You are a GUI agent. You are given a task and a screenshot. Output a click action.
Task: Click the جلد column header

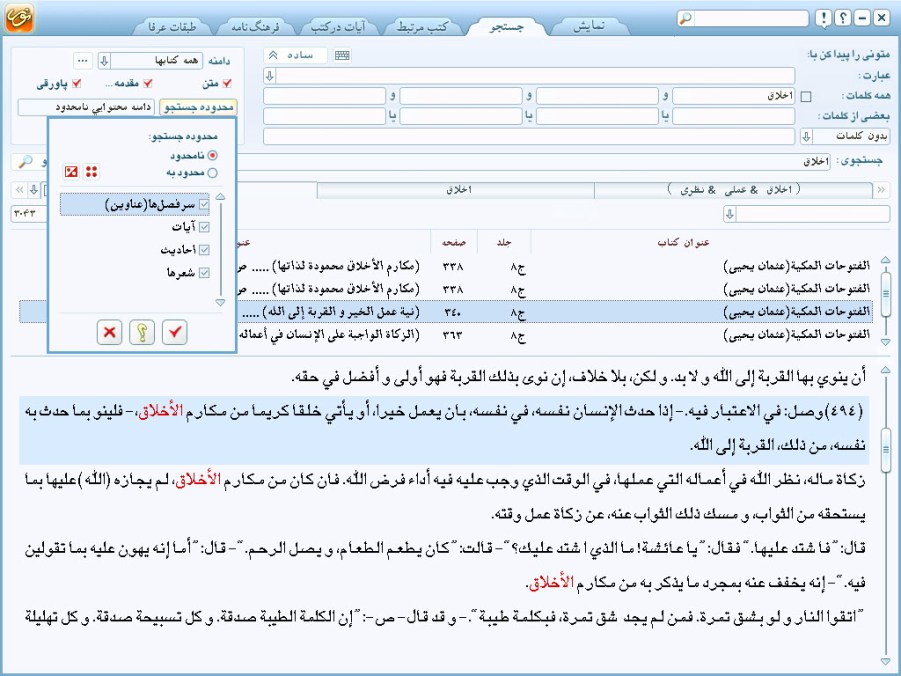click(504, 243)
